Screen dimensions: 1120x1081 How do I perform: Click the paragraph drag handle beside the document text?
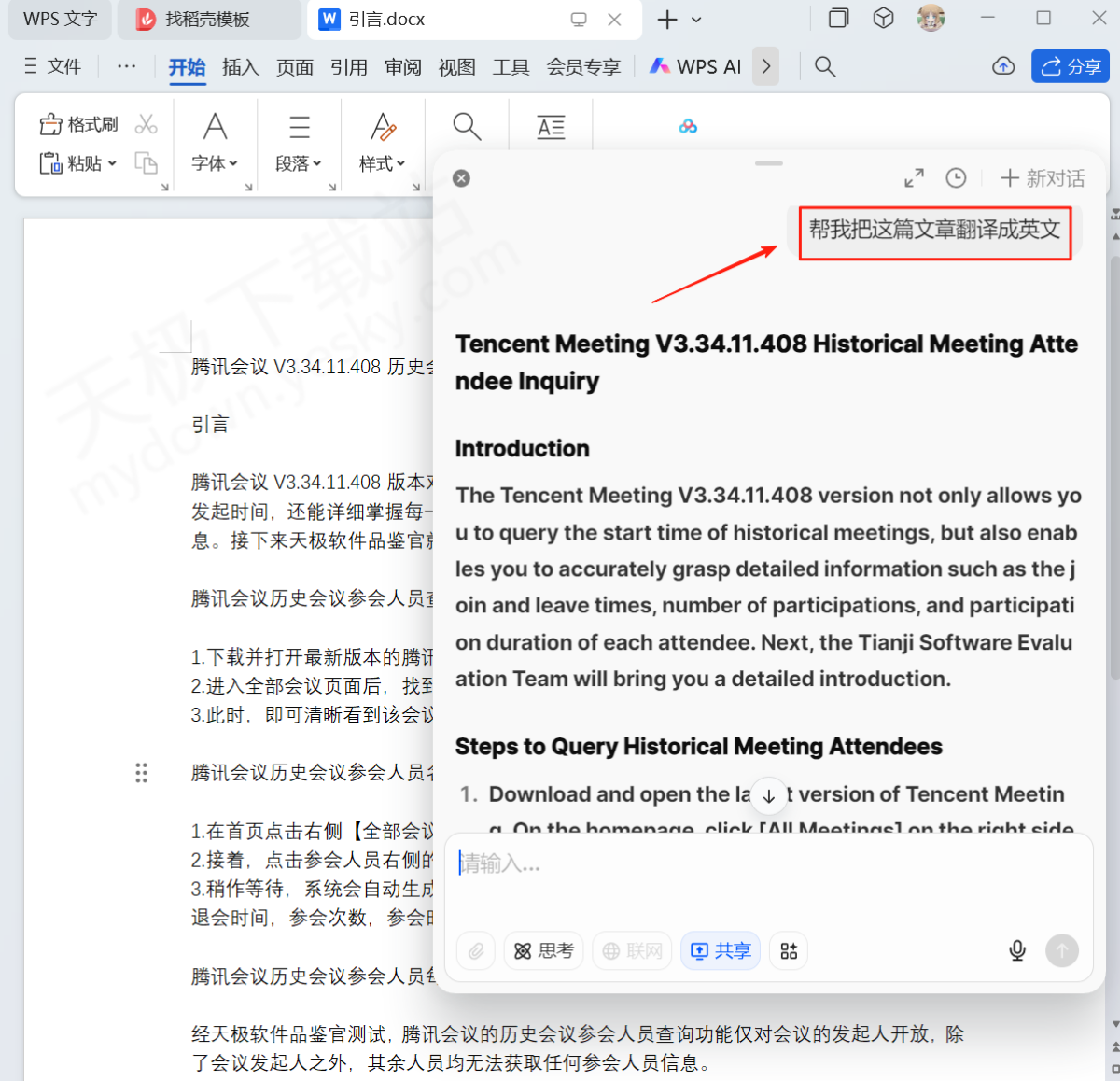[142, 773]
